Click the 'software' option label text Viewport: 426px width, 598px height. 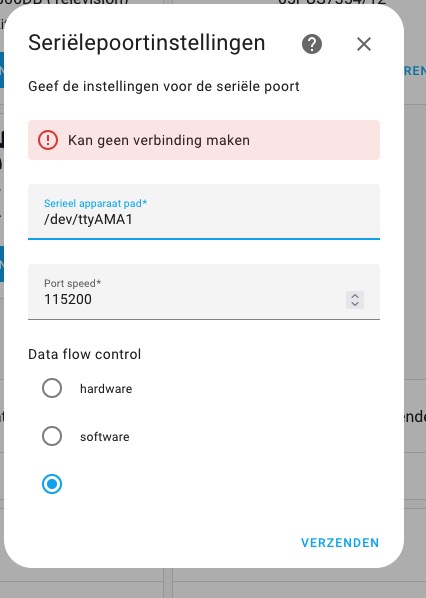[x=104, y=437]
